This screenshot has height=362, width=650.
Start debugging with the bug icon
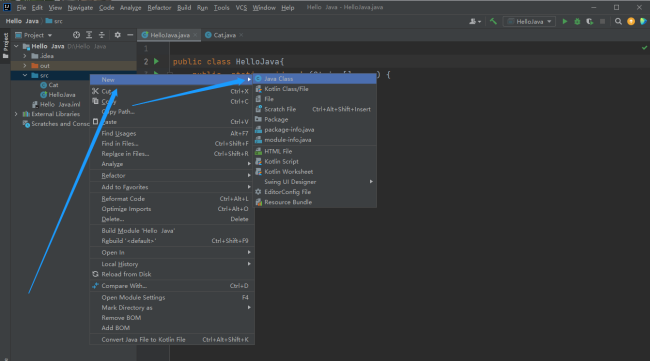(577, 21)
